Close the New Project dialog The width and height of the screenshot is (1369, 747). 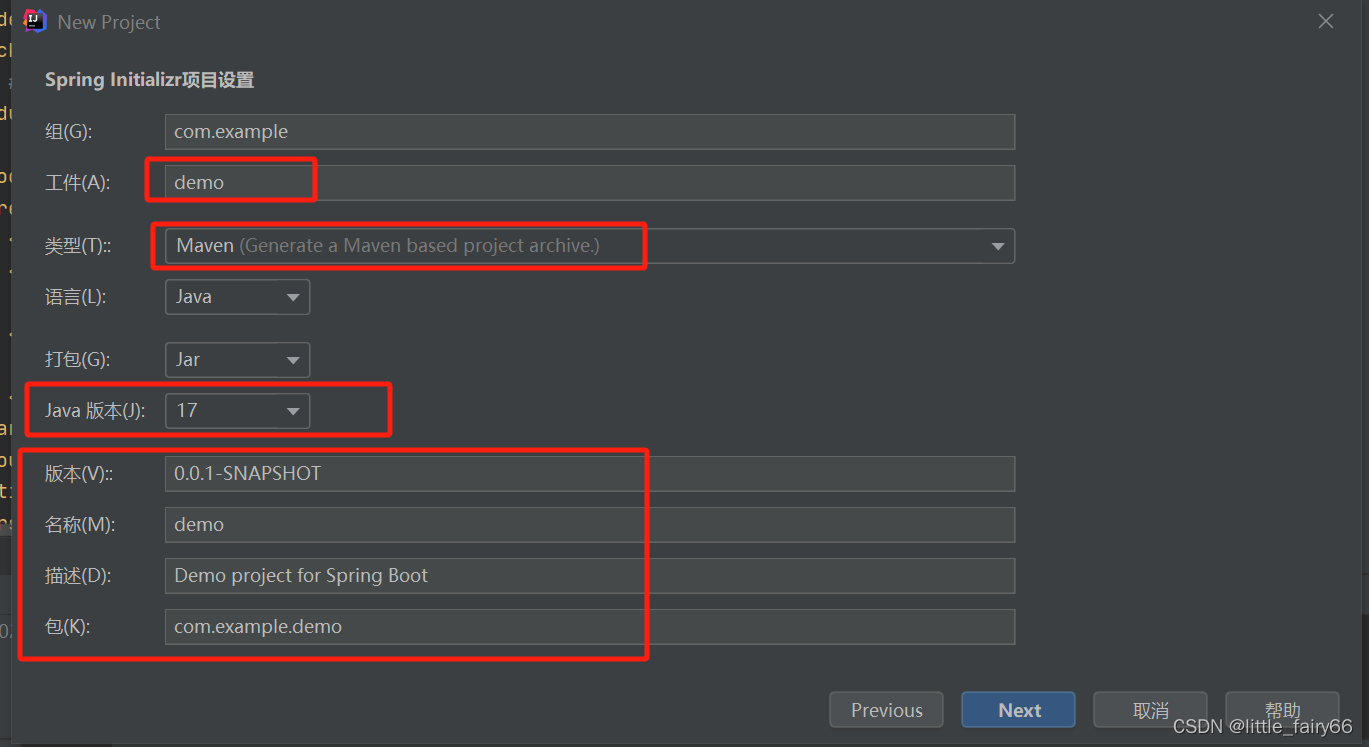tap(1326, 21)
